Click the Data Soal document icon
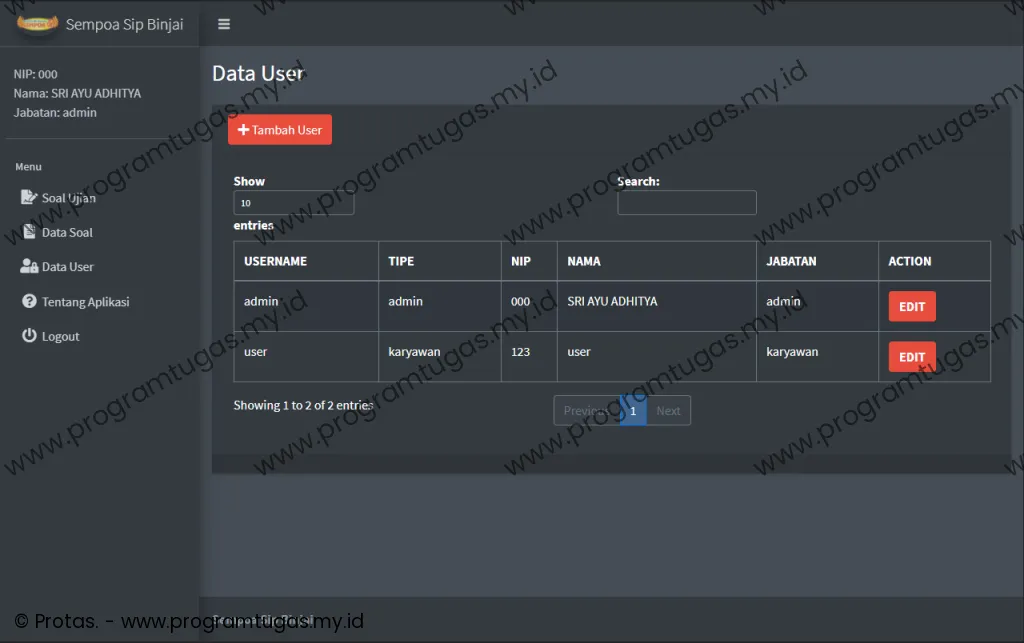Image resolution: width=1024 pixels, height=643 pixels. pyautogui.click(x=29, y=232)
